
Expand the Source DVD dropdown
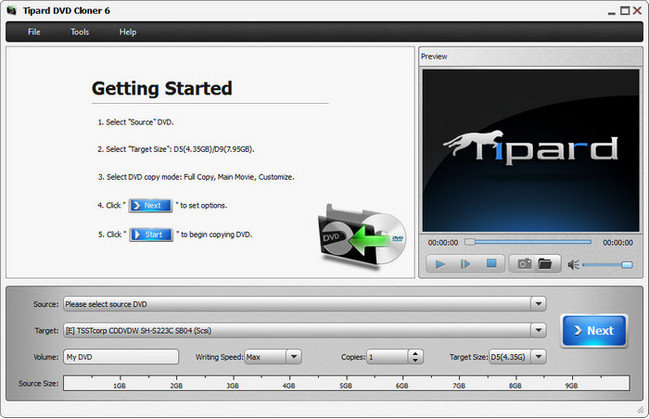tap(539, 303)
